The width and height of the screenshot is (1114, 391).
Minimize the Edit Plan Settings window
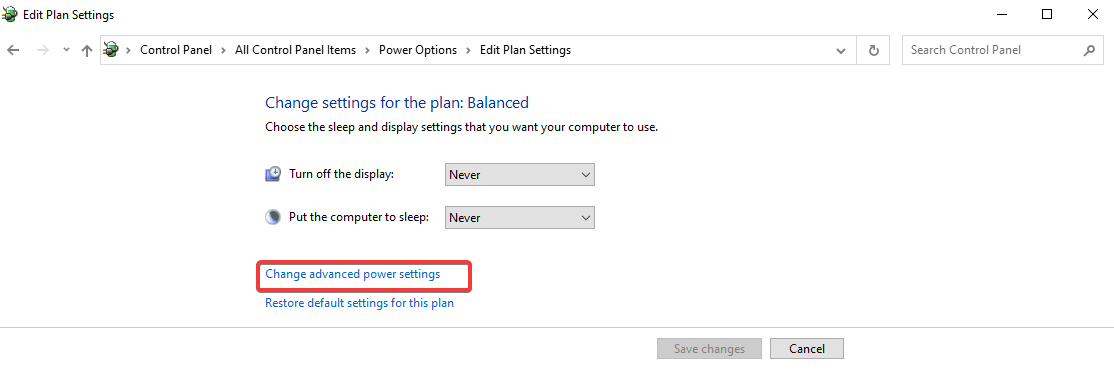pyautogui.click(x=1001, y=14)
